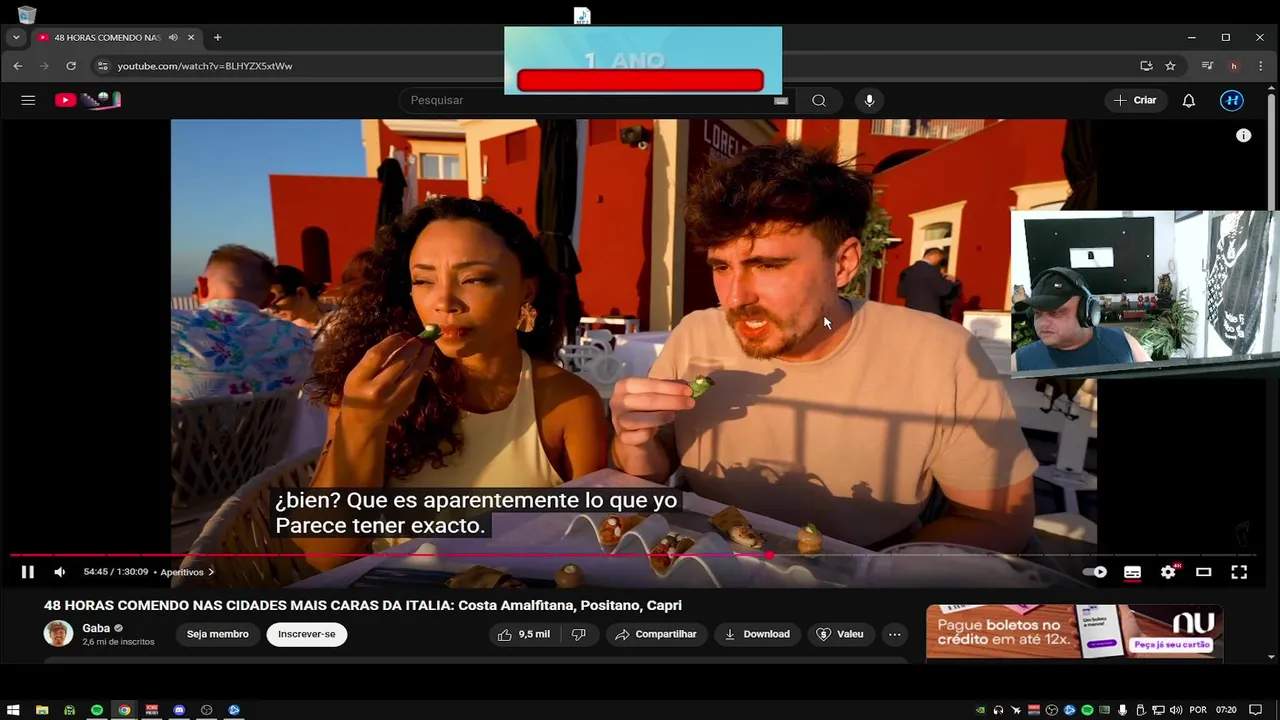Open Gaba channel avatar
The height and width of the screenshot is (720, 1280).
point(59,634)
